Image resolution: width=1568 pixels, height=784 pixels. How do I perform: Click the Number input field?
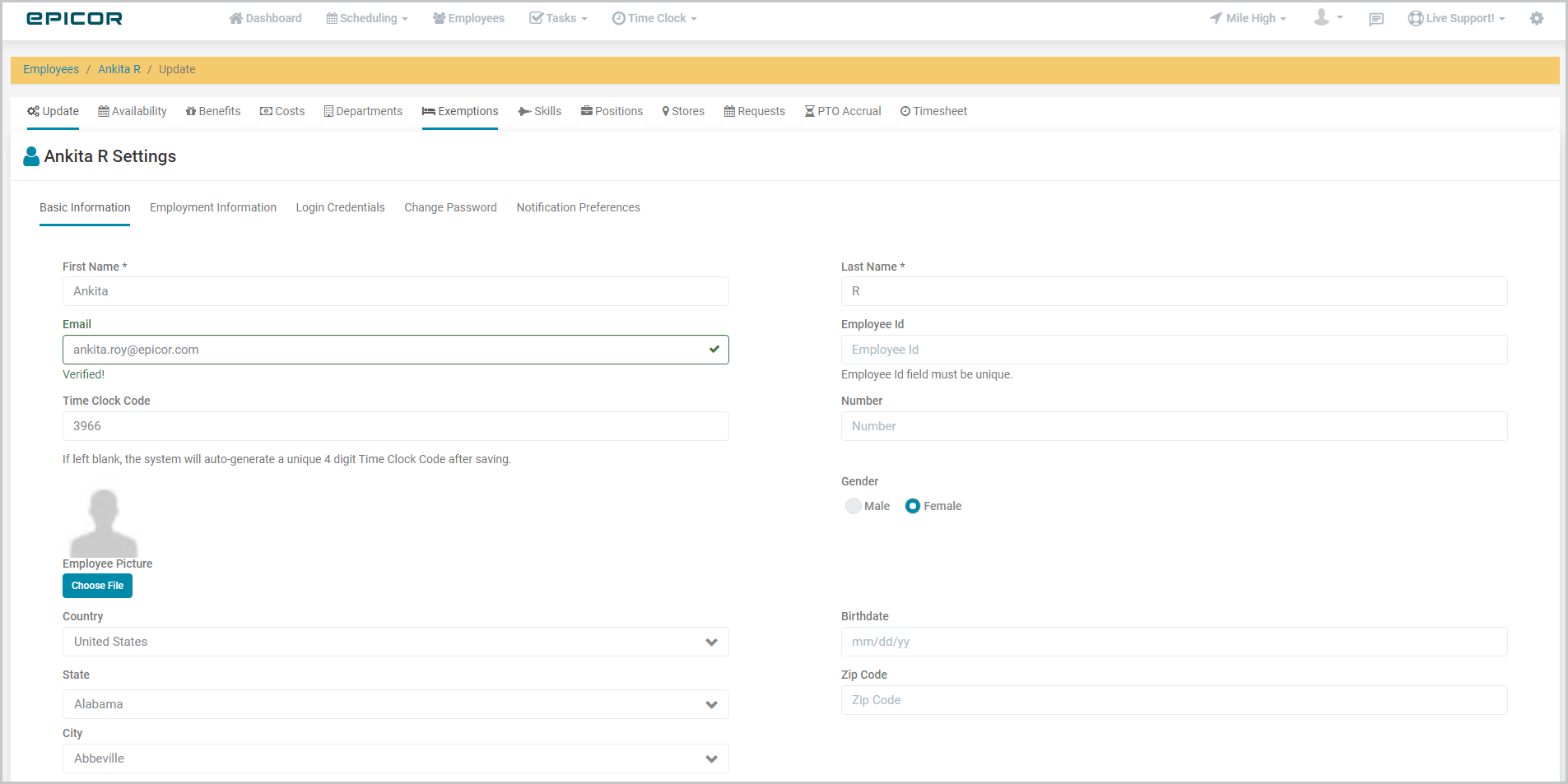(1175, 426)
